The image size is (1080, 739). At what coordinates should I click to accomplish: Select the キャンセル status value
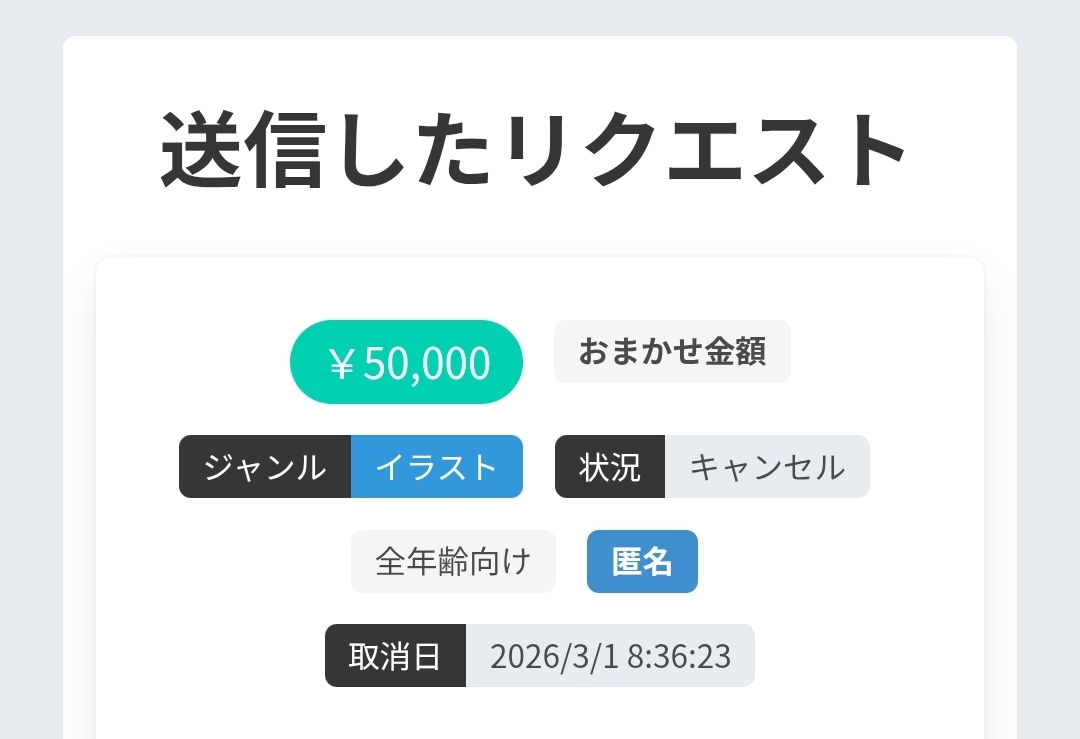(767, 467)
